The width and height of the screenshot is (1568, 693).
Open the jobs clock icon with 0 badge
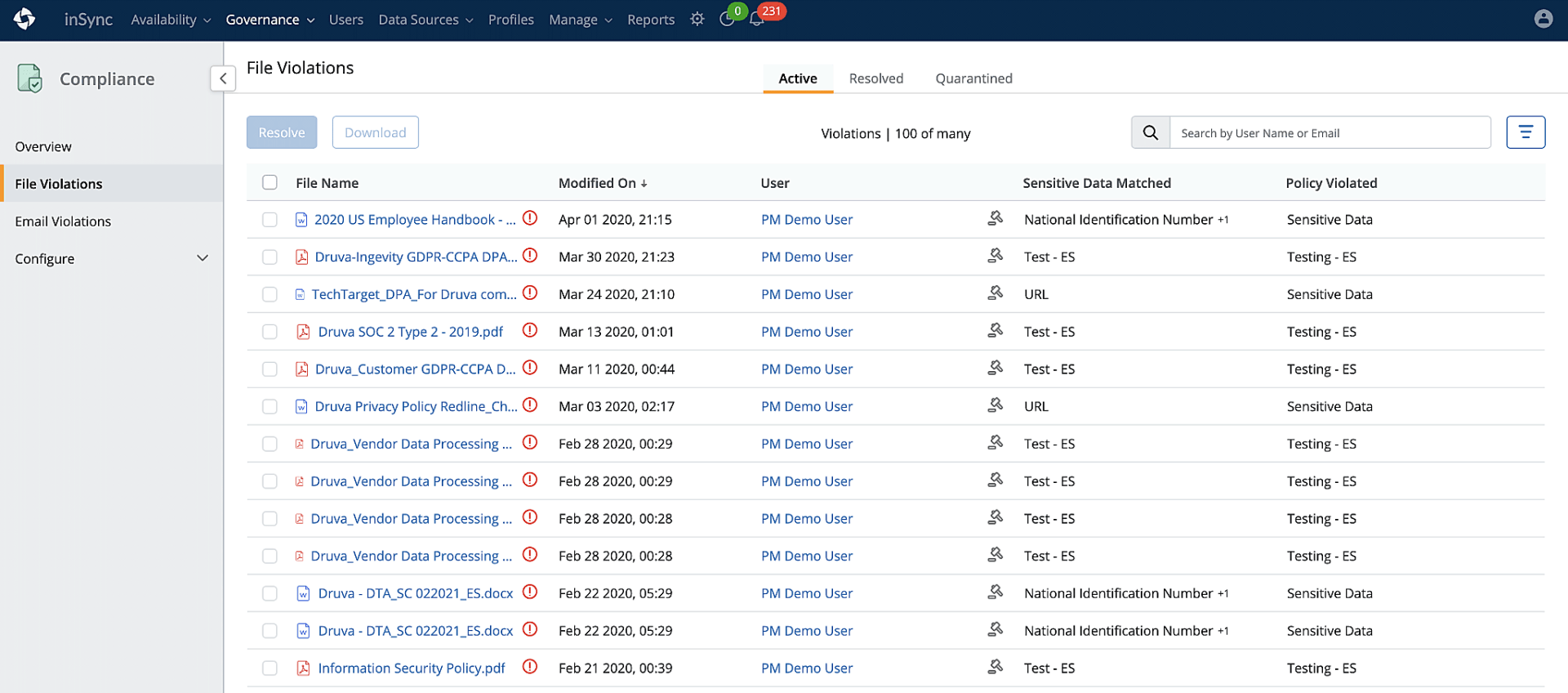[727, 19]
